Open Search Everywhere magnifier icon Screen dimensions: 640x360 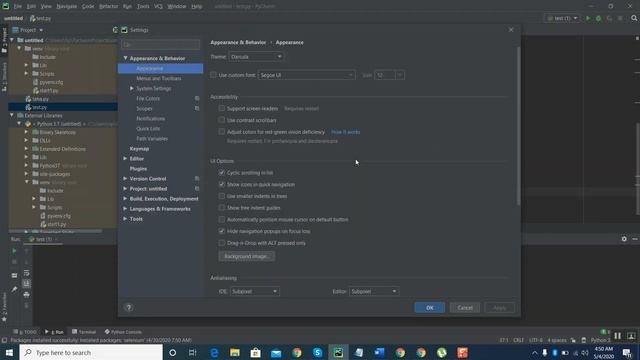tap(634, 18)
